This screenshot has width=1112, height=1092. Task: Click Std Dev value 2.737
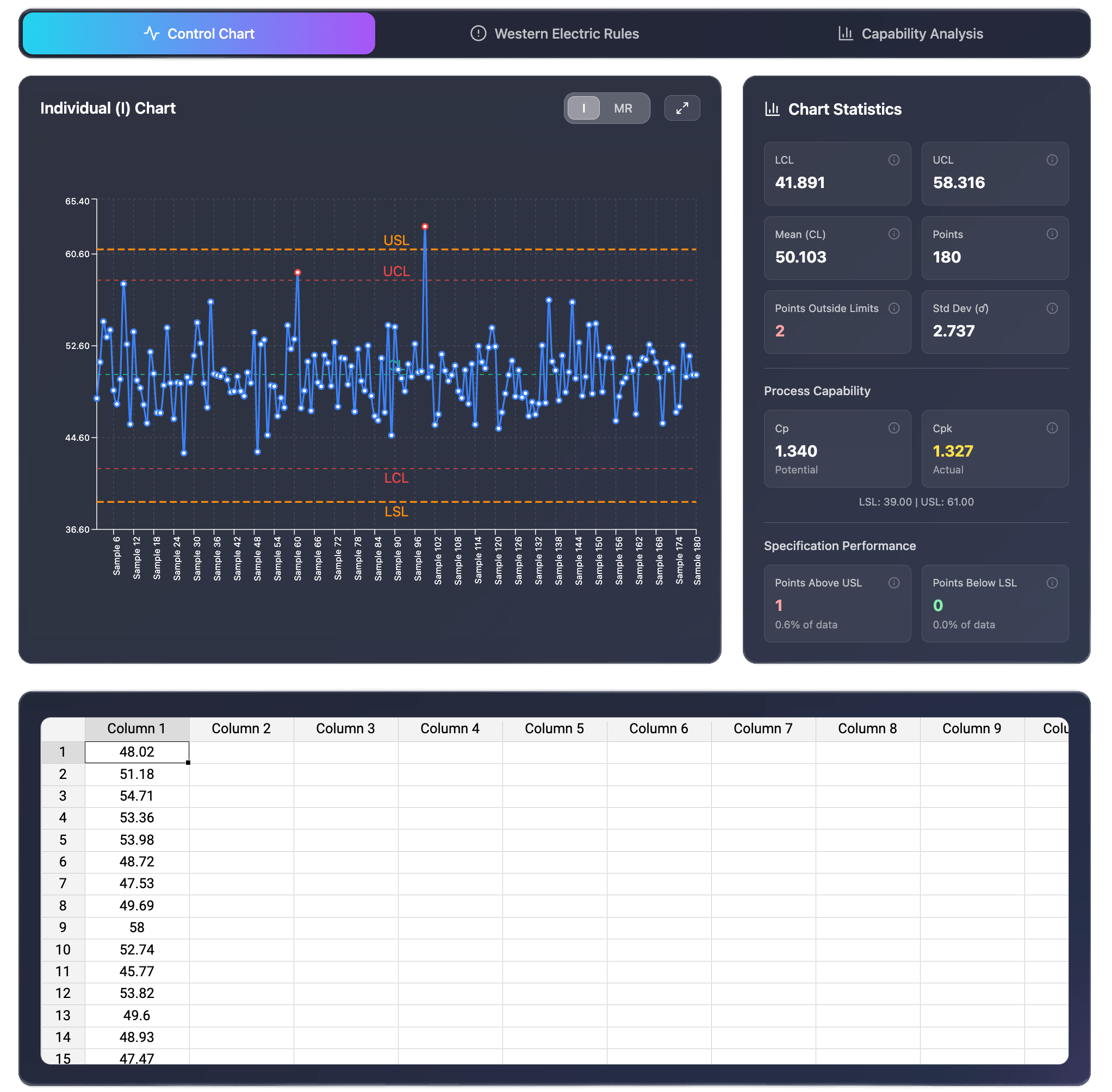pos(953,331)
